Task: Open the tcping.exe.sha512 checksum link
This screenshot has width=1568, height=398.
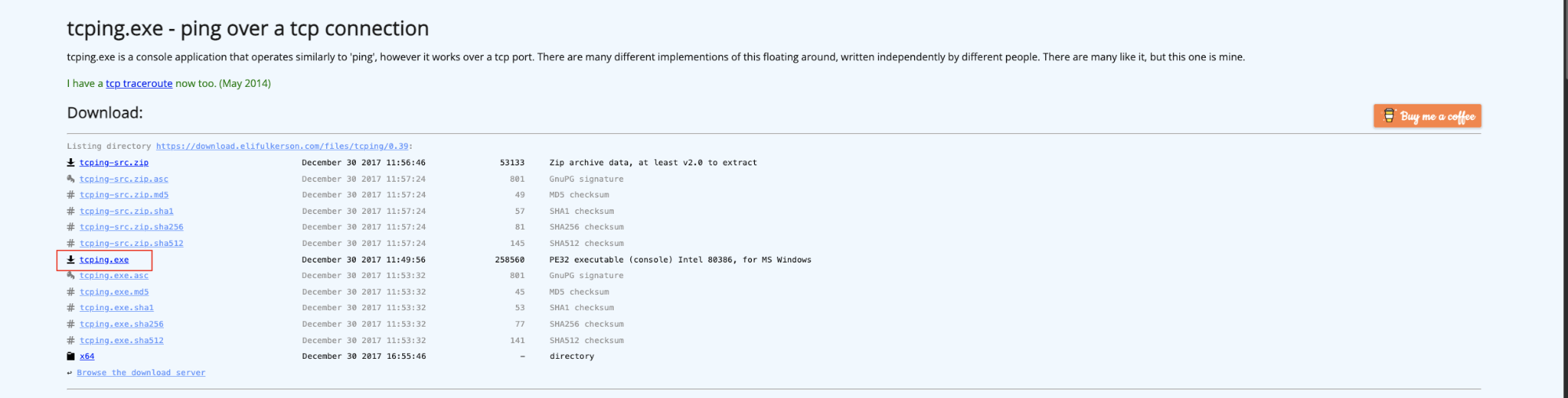Action: point(122,341)
